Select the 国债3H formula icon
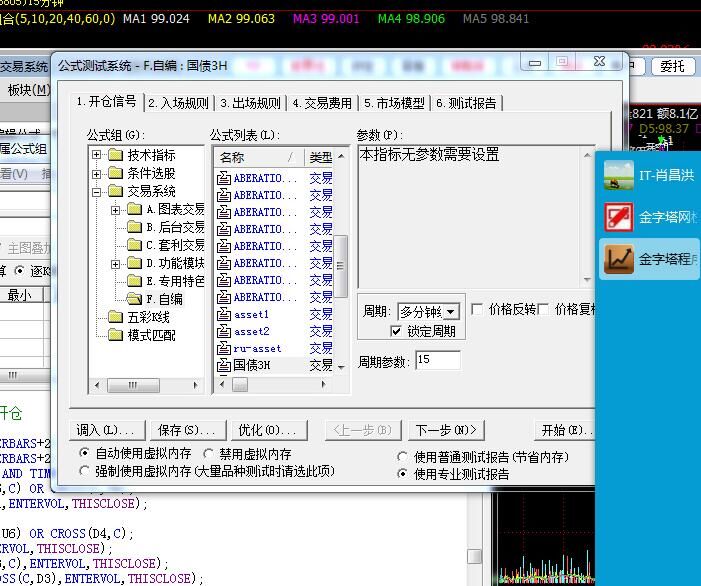 [224, 366]
